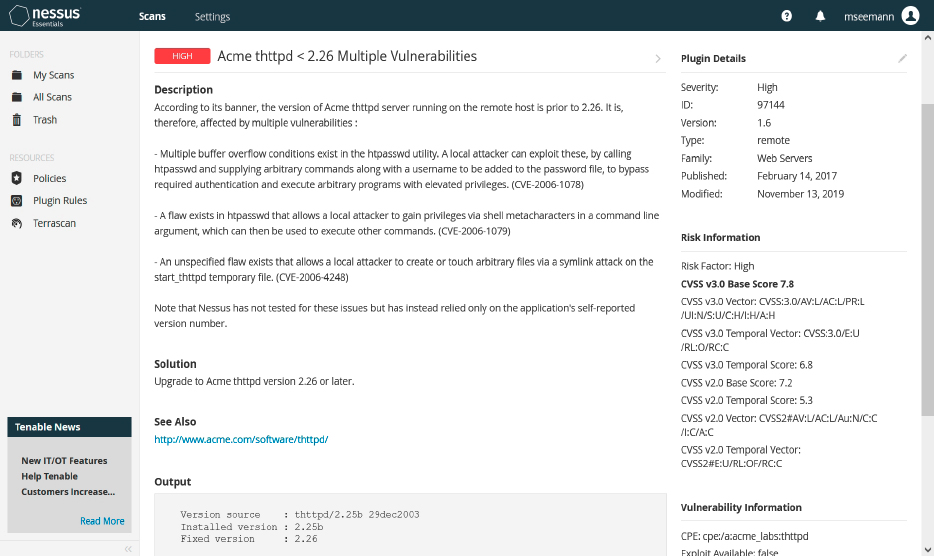
Task: Click the user profile avatar icon
Action: click(x=910, y=16)
